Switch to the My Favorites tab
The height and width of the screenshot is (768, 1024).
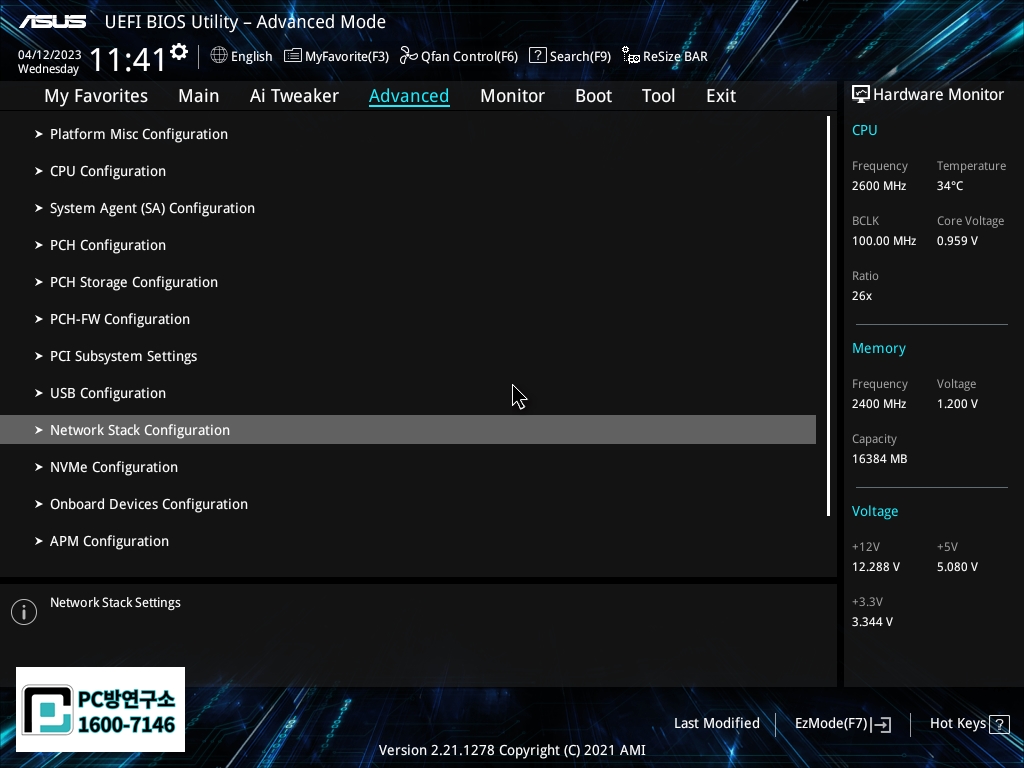tap(96, 96)
